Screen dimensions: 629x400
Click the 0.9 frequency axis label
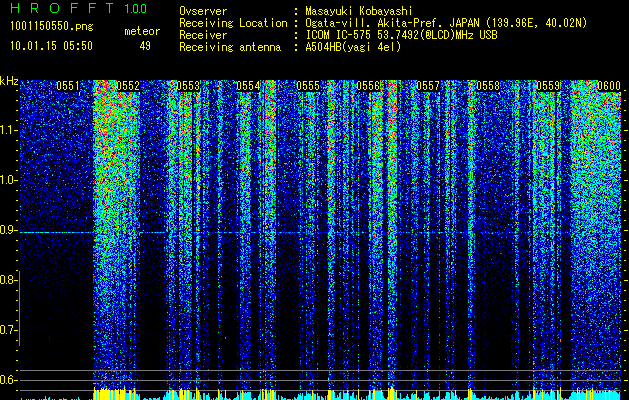coord(8,230)
